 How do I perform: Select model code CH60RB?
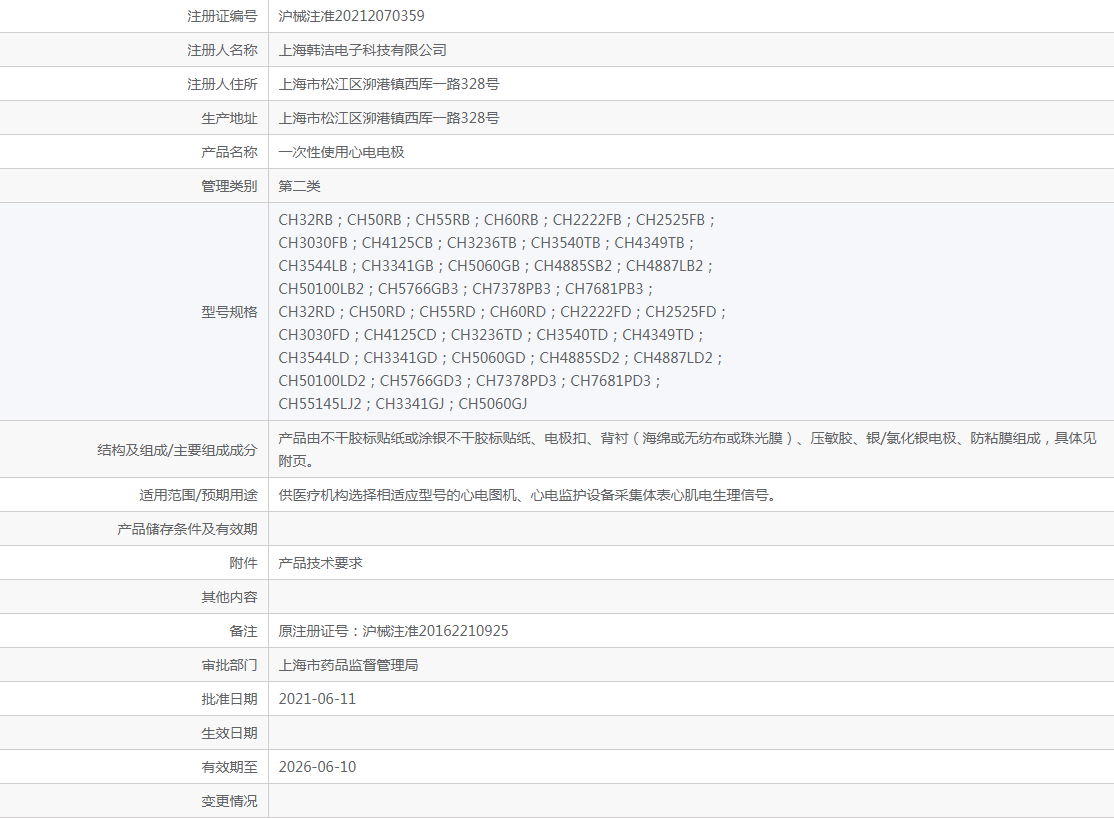511,220
